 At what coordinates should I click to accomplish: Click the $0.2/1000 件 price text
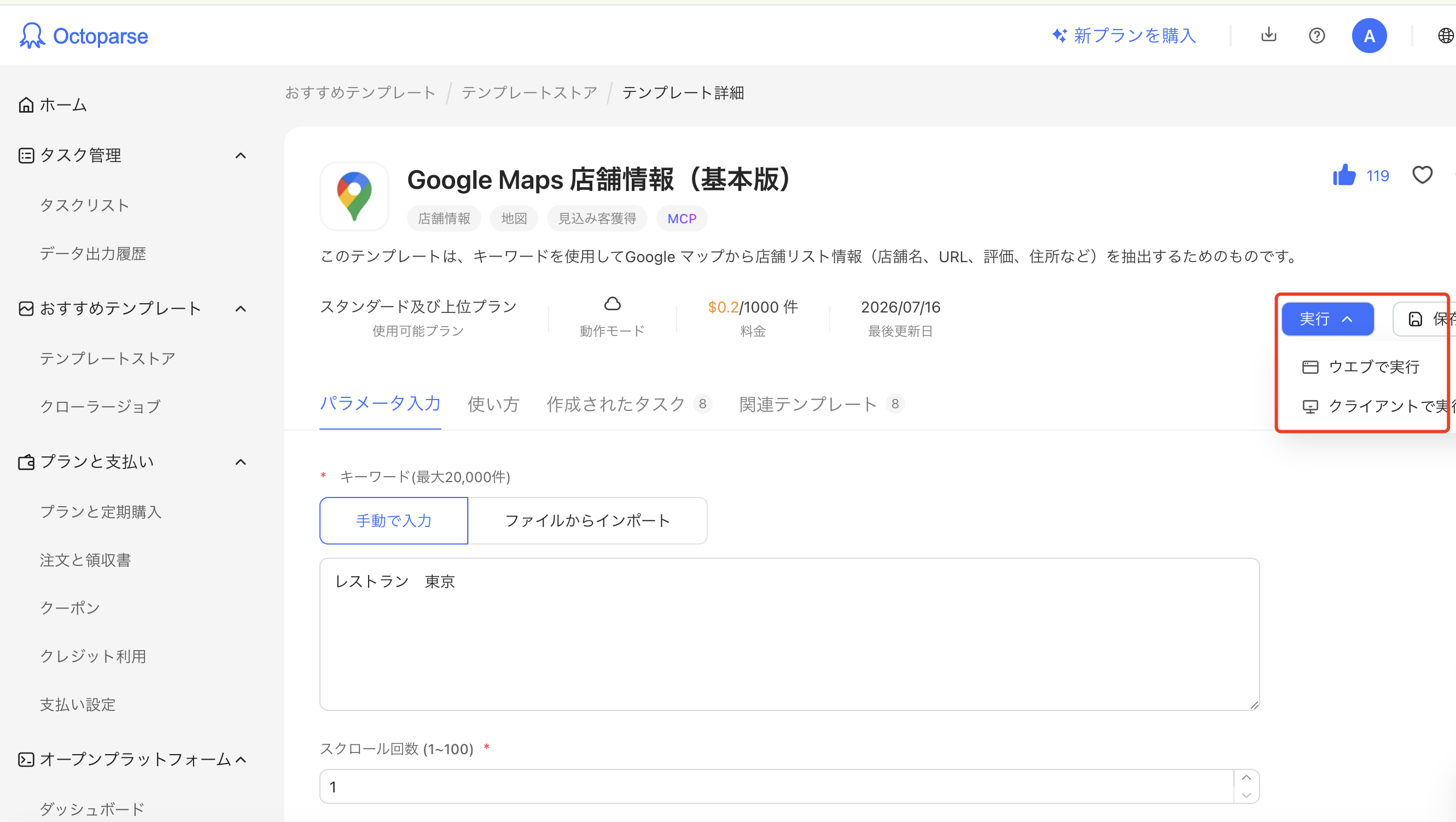tap(752, 307)
